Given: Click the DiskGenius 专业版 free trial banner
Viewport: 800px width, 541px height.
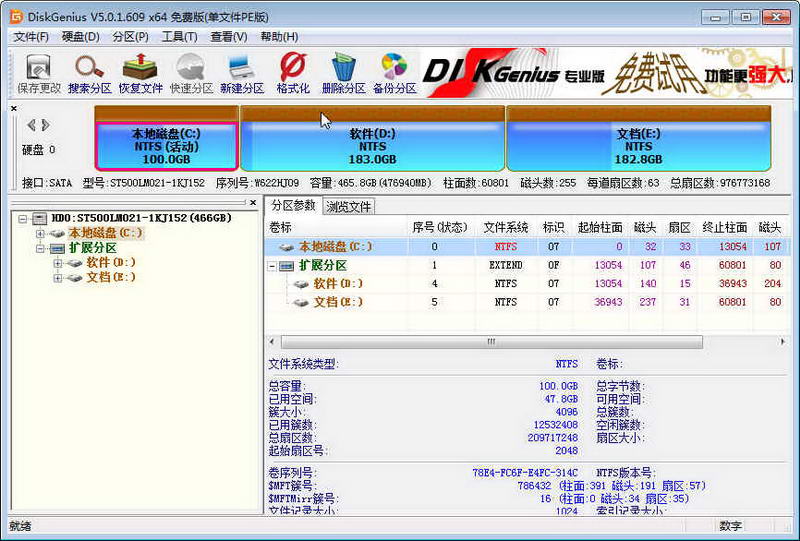Looking at the screenshot, I should tap(607, 73).
